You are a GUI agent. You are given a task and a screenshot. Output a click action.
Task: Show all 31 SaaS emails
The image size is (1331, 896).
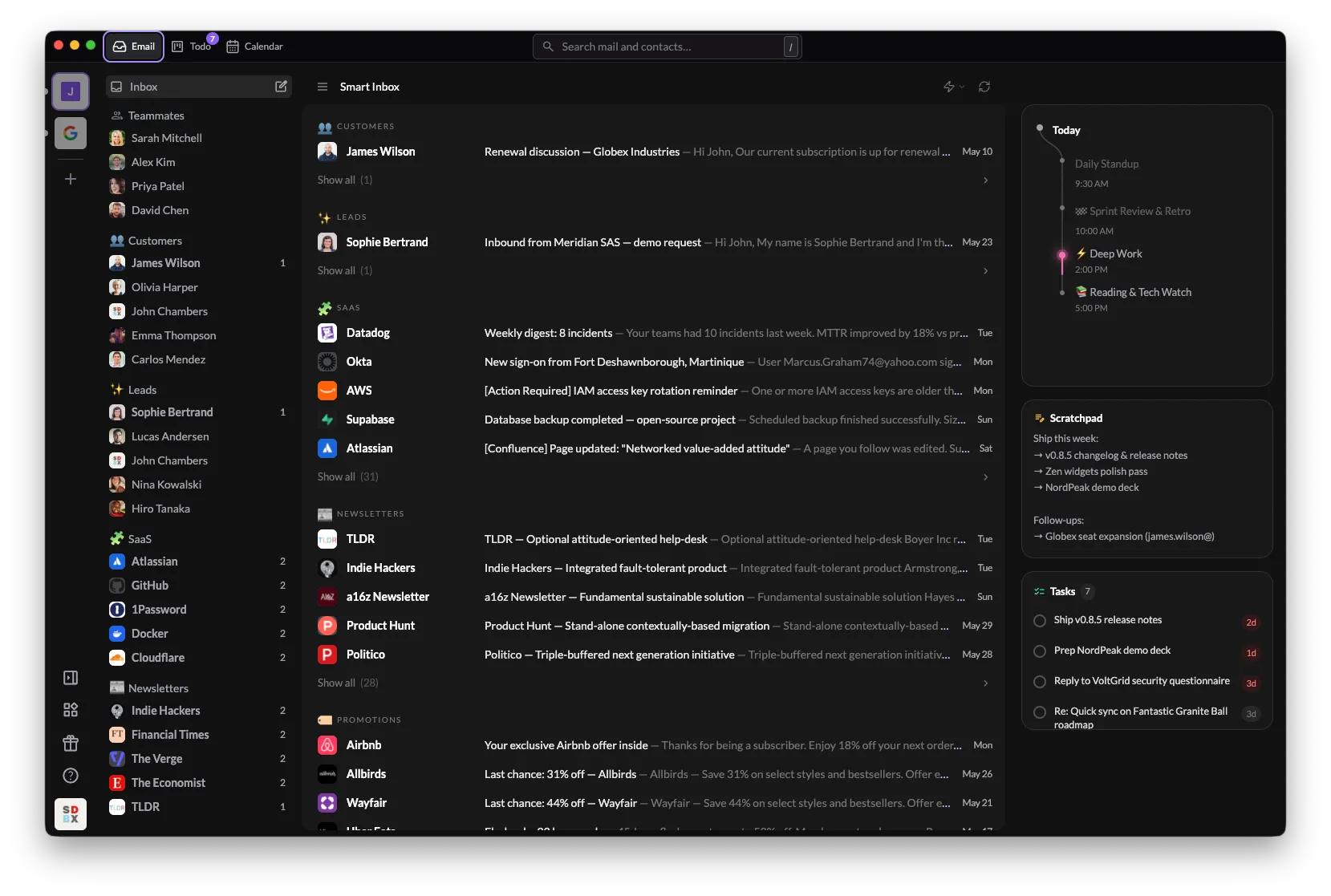click(x=348, y=477)
